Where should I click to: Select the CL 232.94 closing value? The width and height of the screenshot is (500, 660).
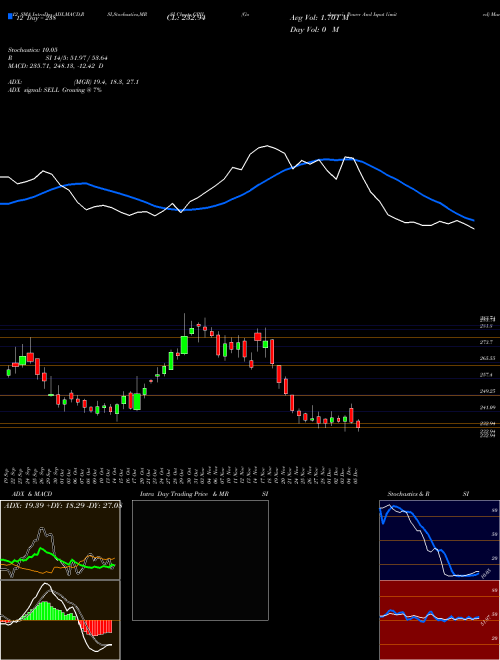click(186, 18)
